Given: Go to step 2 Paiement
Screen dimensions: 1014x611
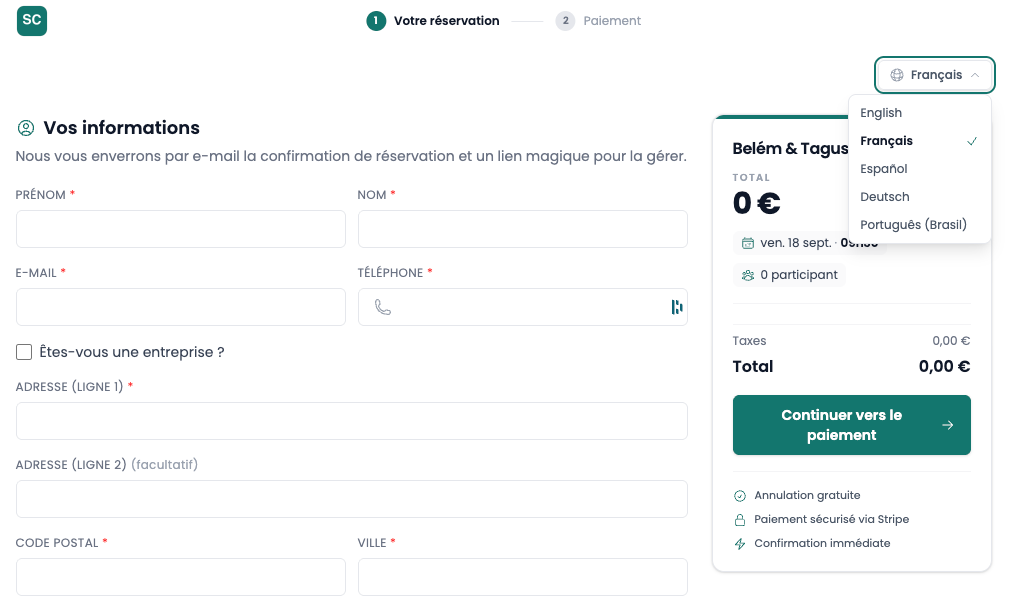Looking at the screenshot, I should click(x=598, y=21).
